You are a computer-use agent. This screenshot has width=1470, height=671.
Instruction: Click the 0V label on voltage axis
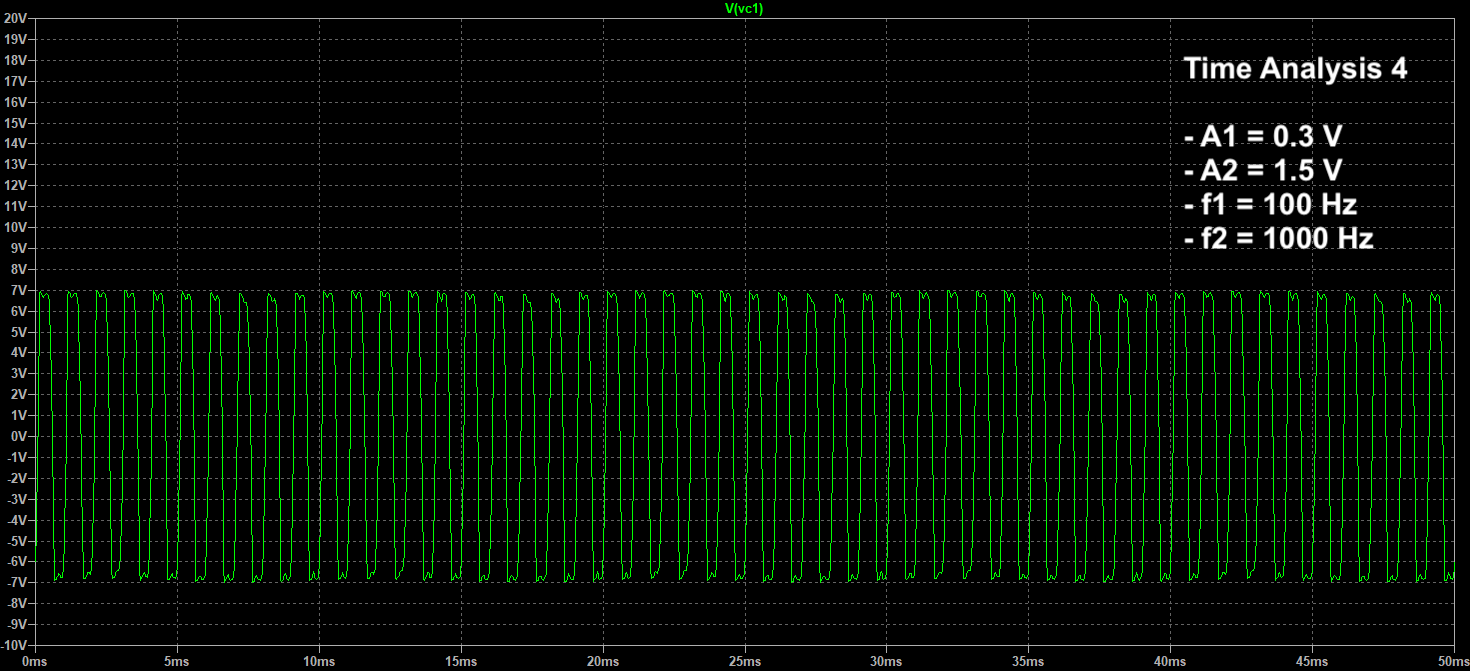coord(20,435)
